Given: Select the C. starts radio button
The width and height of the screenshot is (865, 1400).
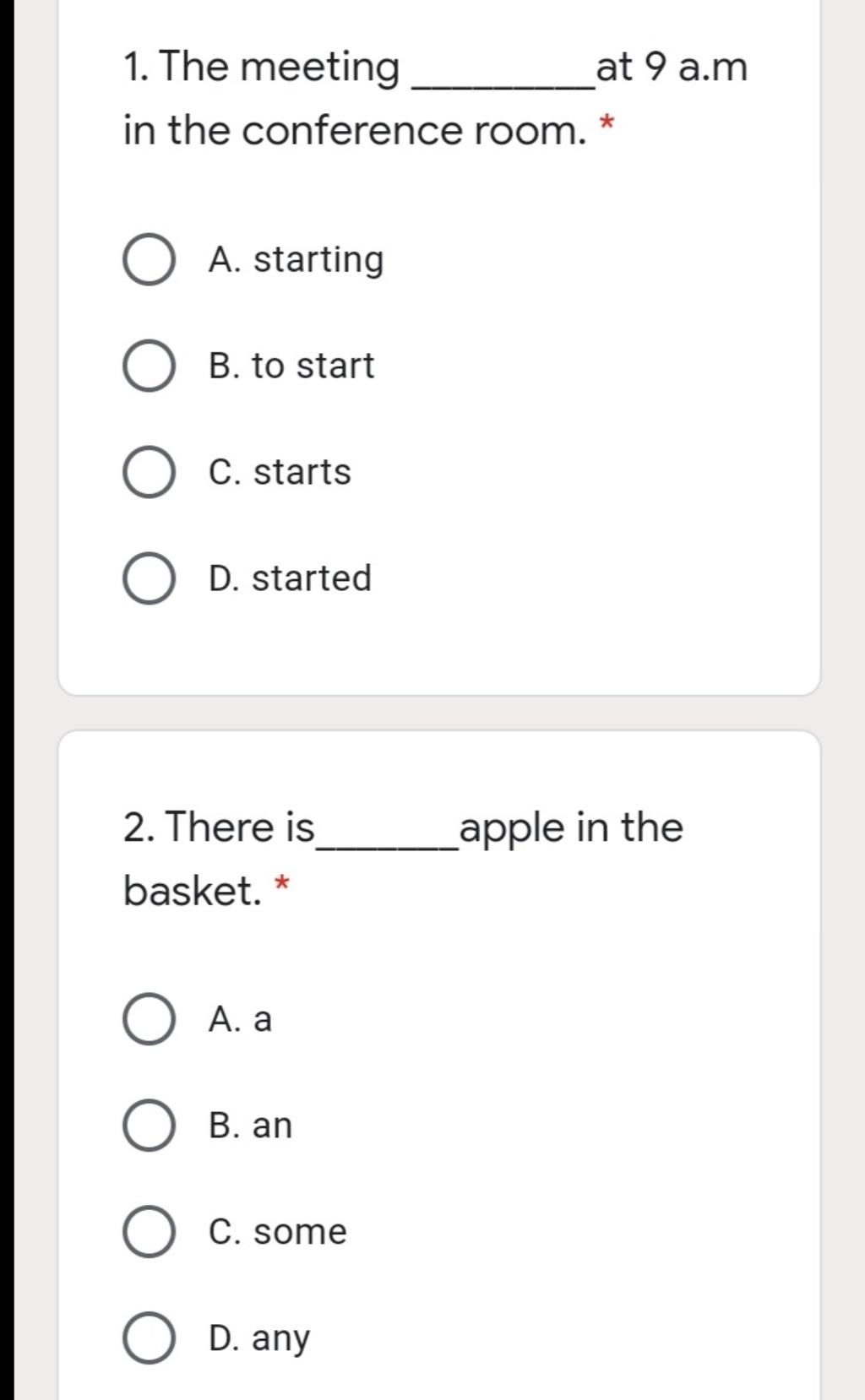Looking at the screenshot, I should click(x=150, y=472).
